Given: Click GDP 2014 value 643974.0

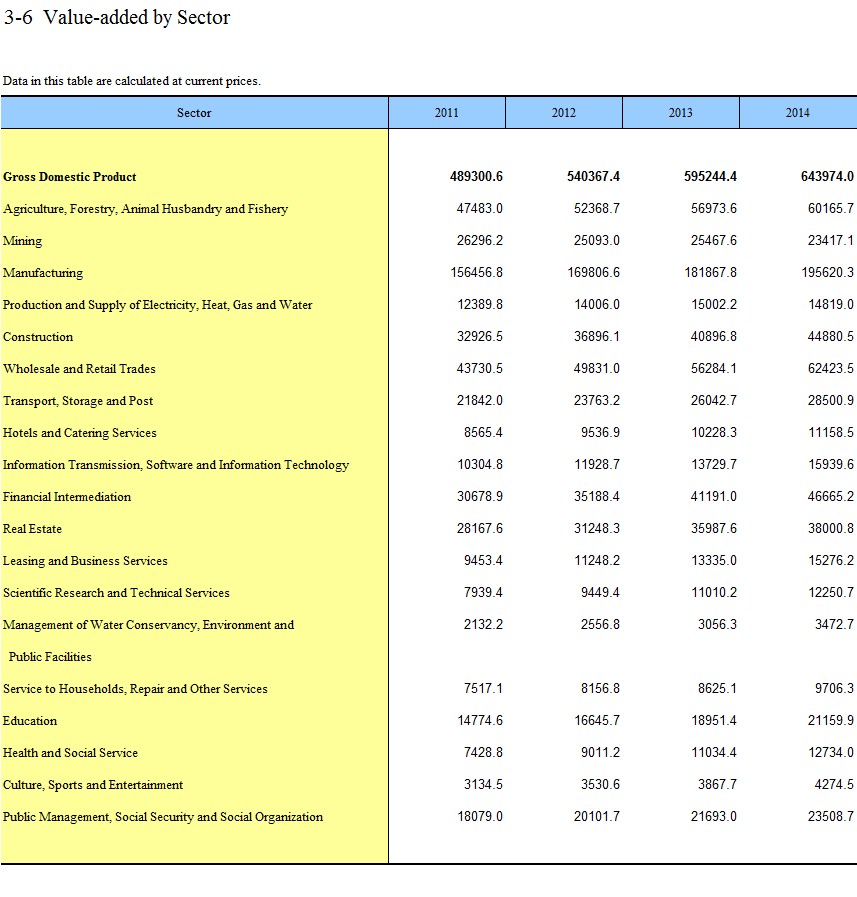Looking at the screenshot, I should tap(827, 177).
